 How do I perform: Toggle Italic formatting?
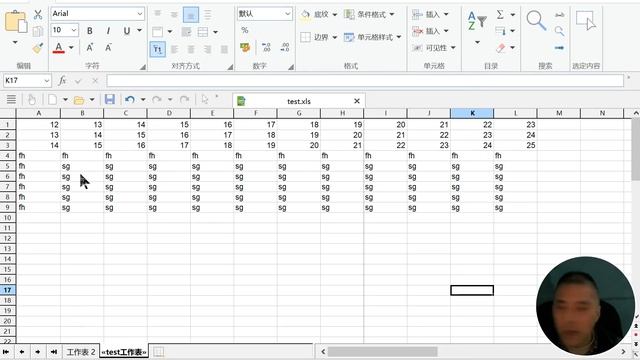coord(108,31)
